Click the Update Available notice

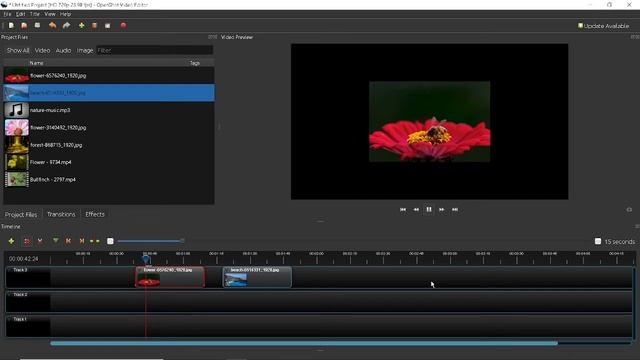603,26
